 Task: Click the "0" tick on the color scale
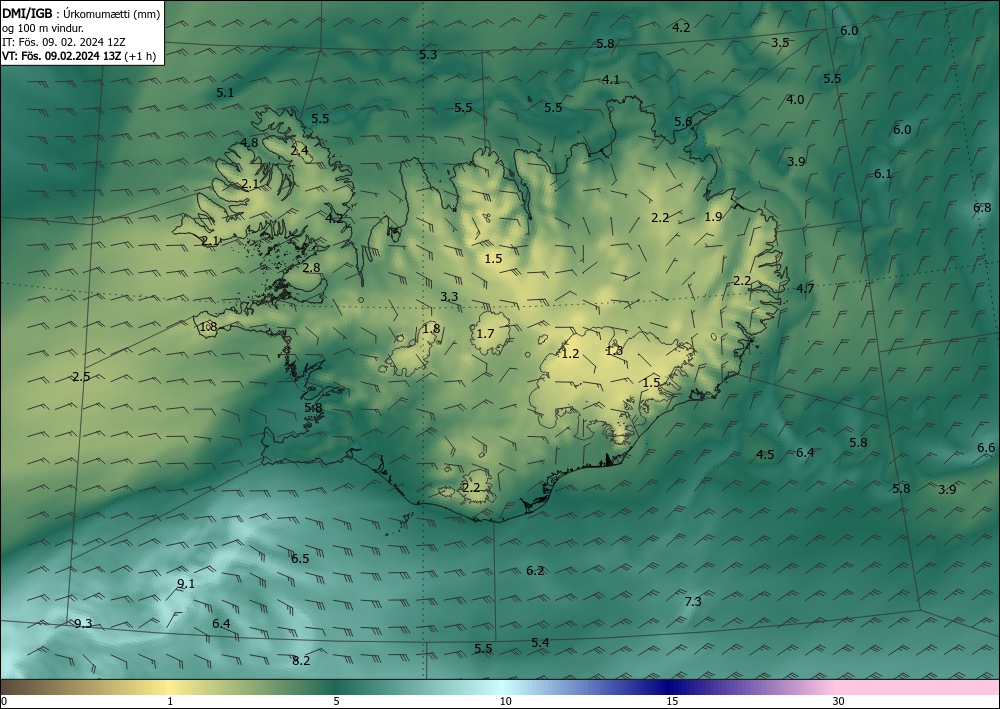point(4,701)
